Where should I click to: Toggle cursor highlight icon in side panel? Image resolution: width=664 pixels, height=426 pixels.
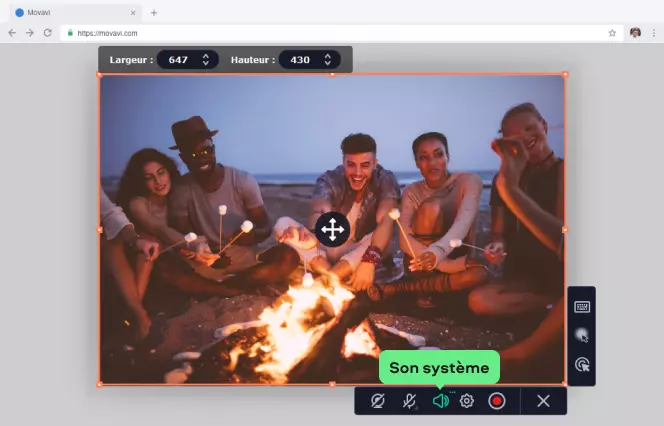click(x=582, y=335)
